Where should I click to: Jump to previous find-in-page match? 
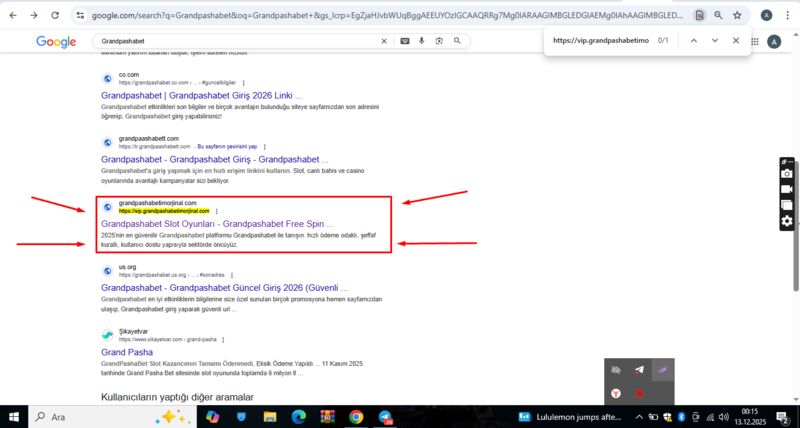click(693, 40)
